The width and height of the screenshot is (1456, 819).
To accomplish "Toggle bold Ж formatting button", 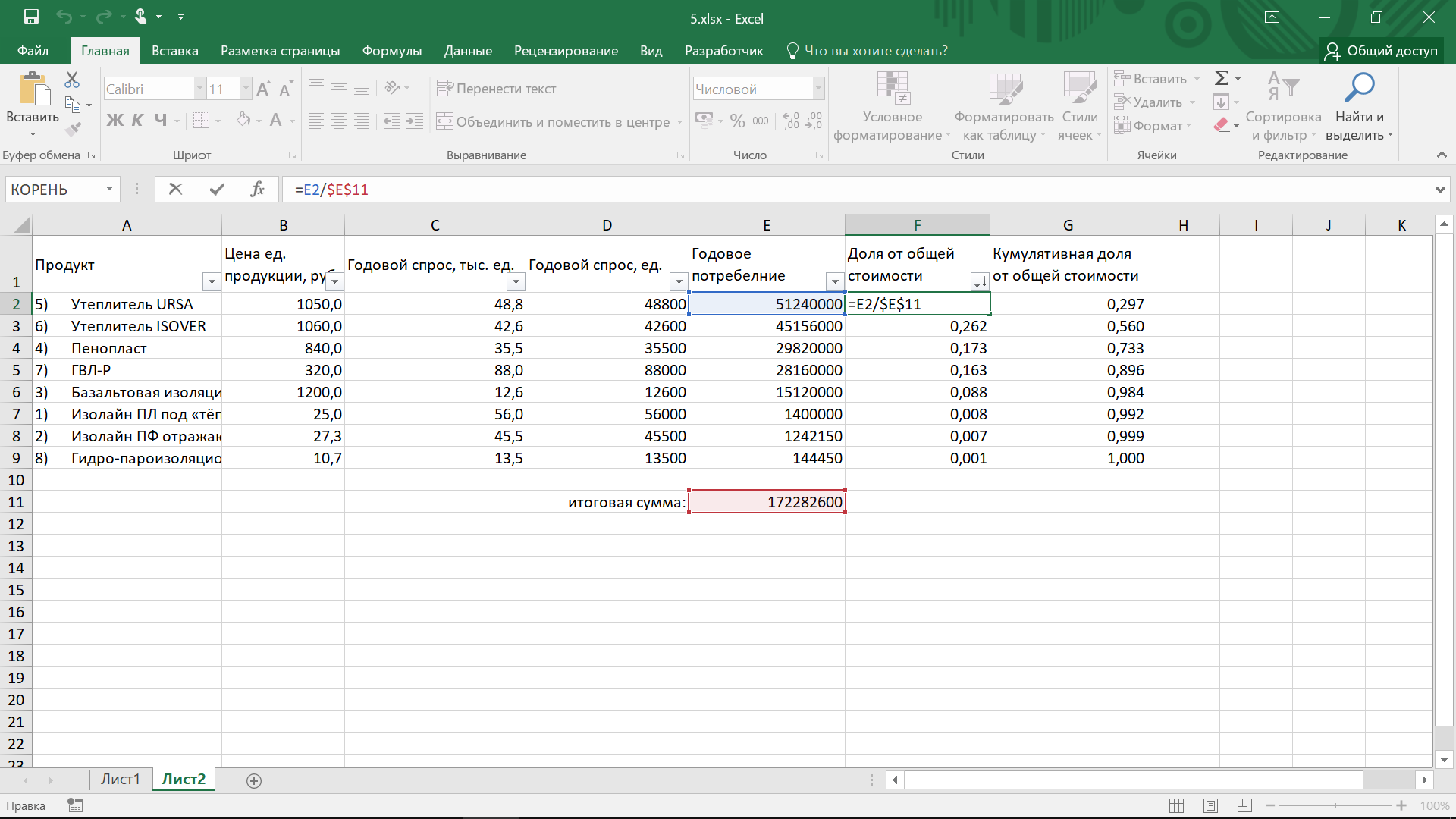I will point(115,120).
